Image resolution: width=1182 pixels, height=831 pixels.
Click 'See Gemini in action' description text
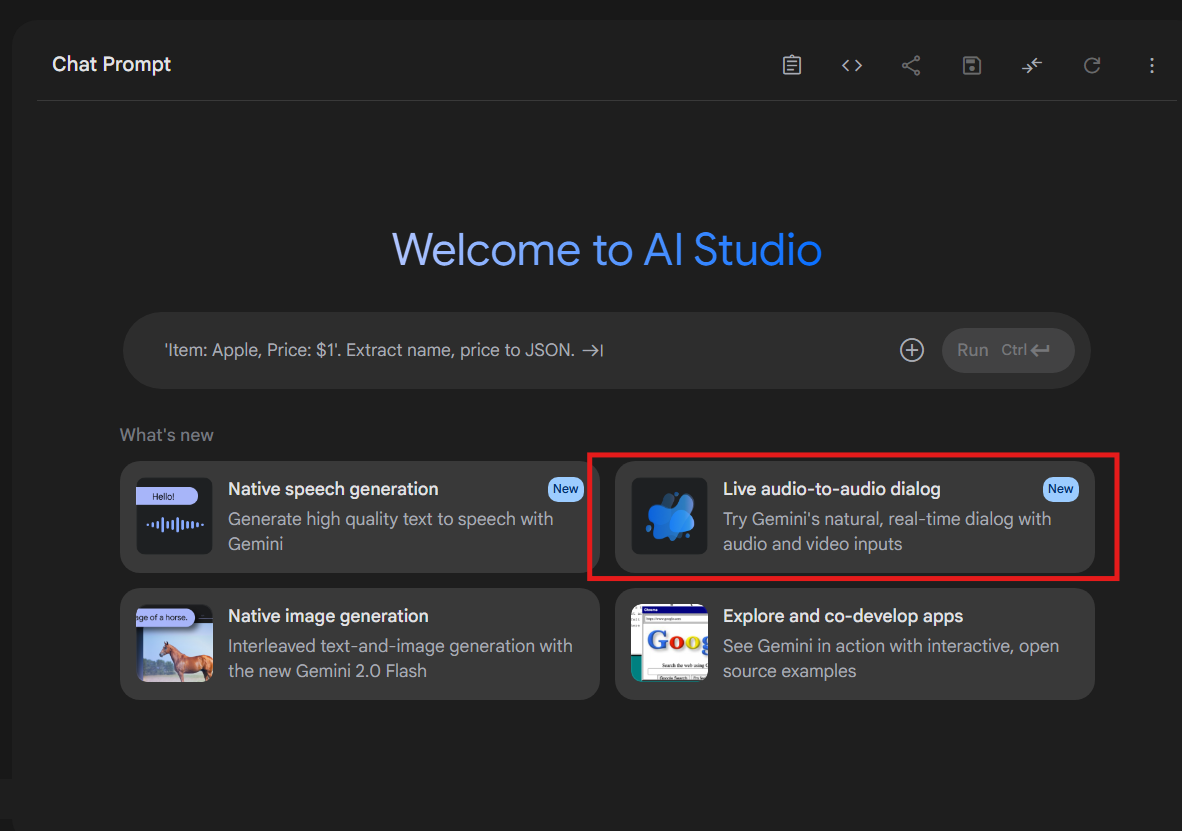pos(891,658)
